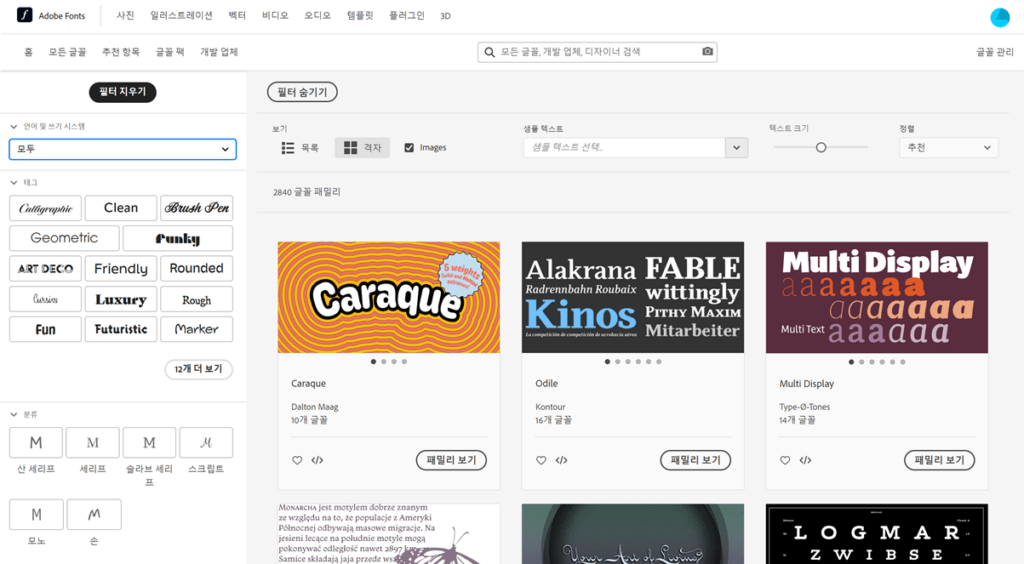
Task: Click the 필터 지우기 button
Action: (123, 92)
